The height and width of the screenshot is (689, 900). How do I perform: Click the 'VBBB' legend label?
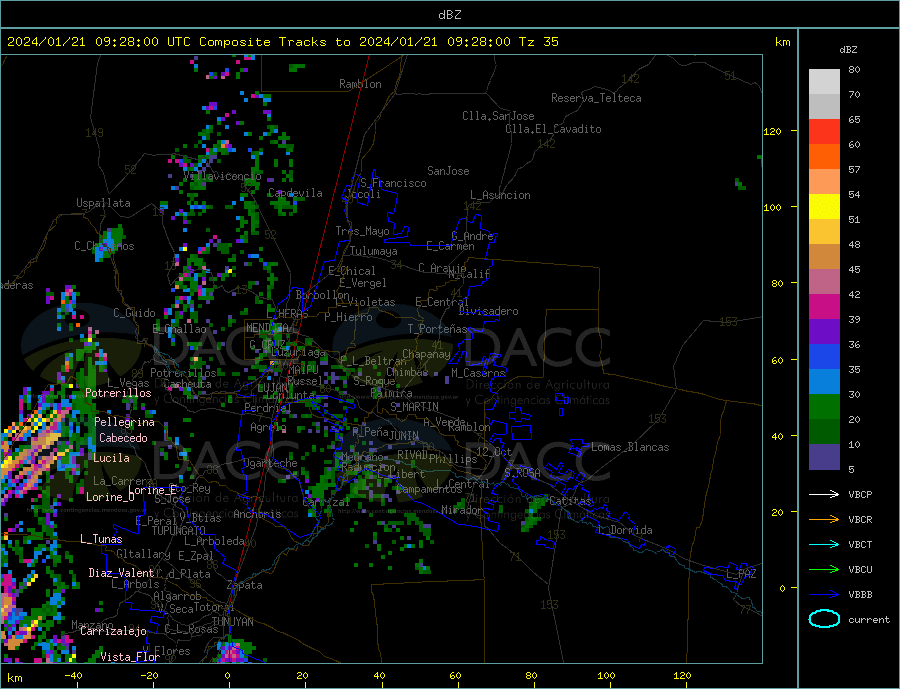coord(860,595)
